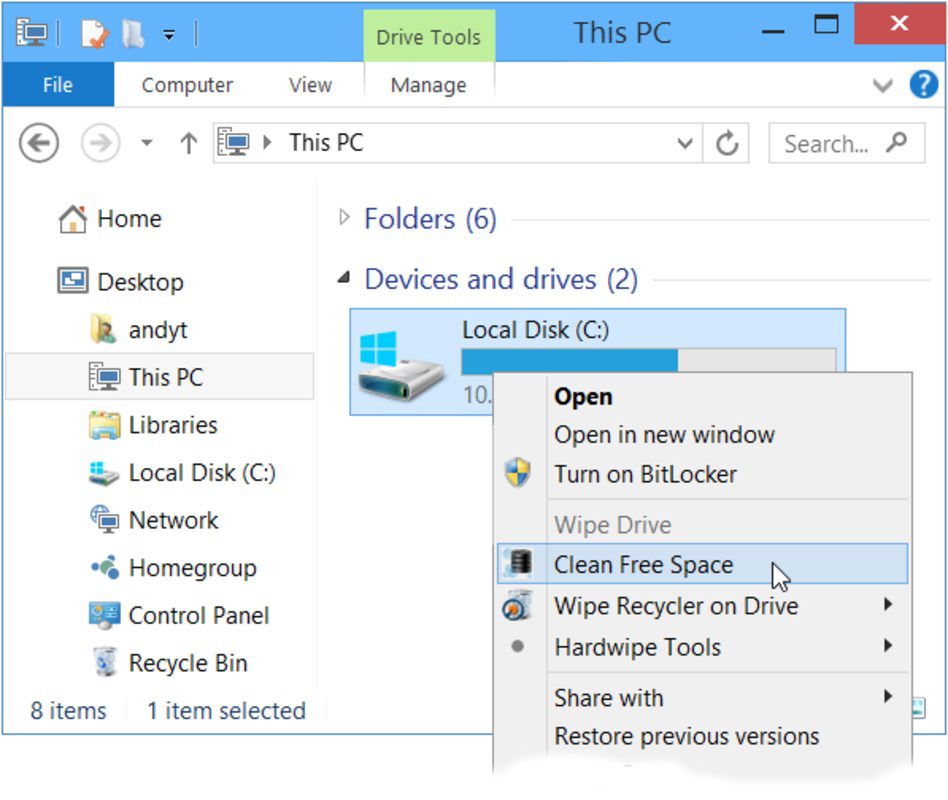Click the This PC system icon in title bar
This screenshot has width=948, height=800.
point(31,33)
